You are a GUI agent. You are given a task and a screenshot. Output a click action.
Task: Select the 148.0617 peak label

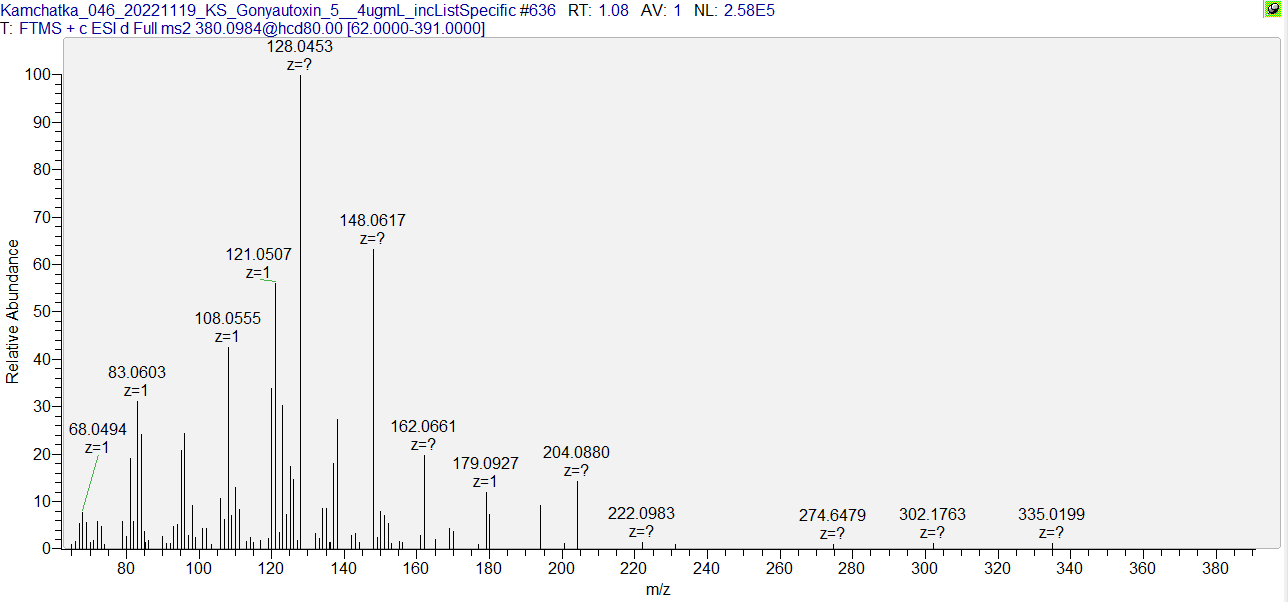[373, 221]
